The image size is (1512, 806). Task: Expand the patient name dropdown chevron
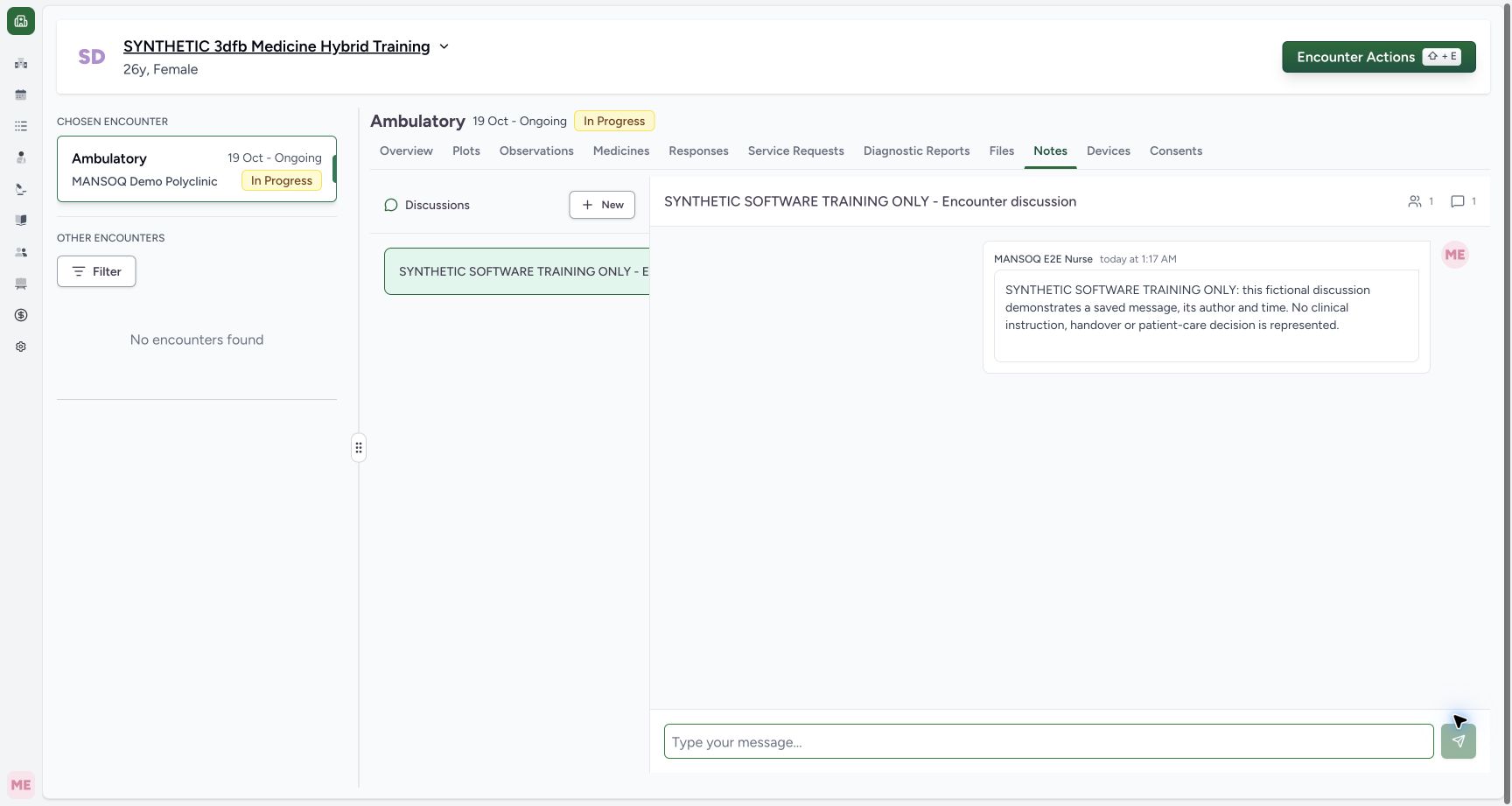point(444,46)
